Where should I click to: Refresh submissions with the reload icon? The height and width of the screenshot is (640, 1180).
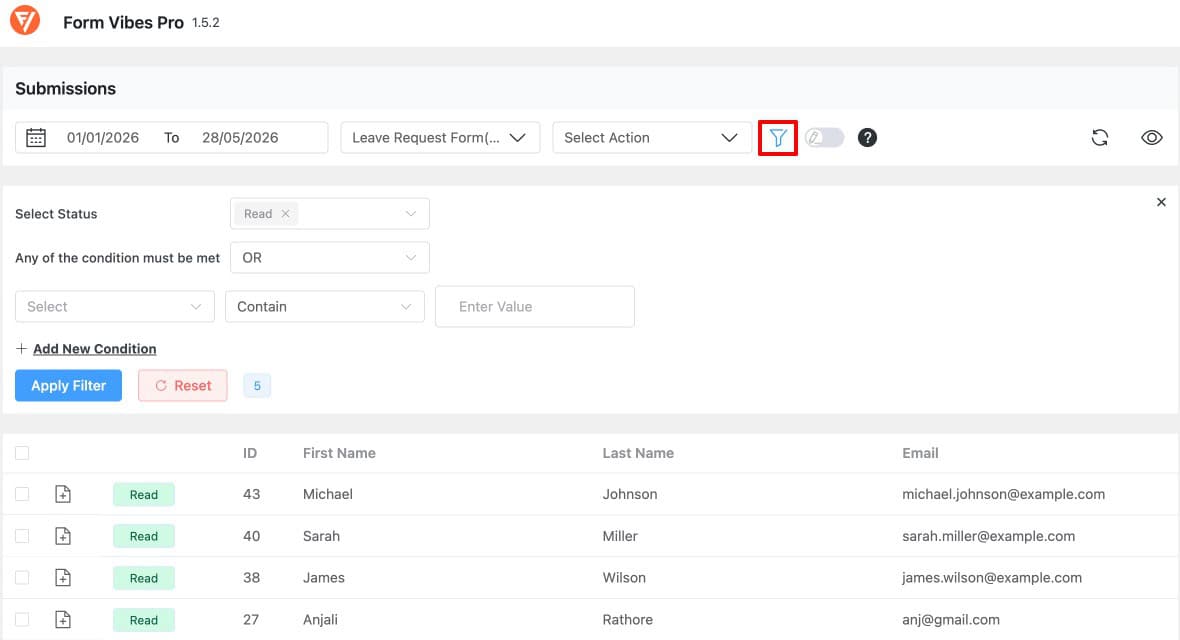pyautogui.click(x=1099, y=138)
